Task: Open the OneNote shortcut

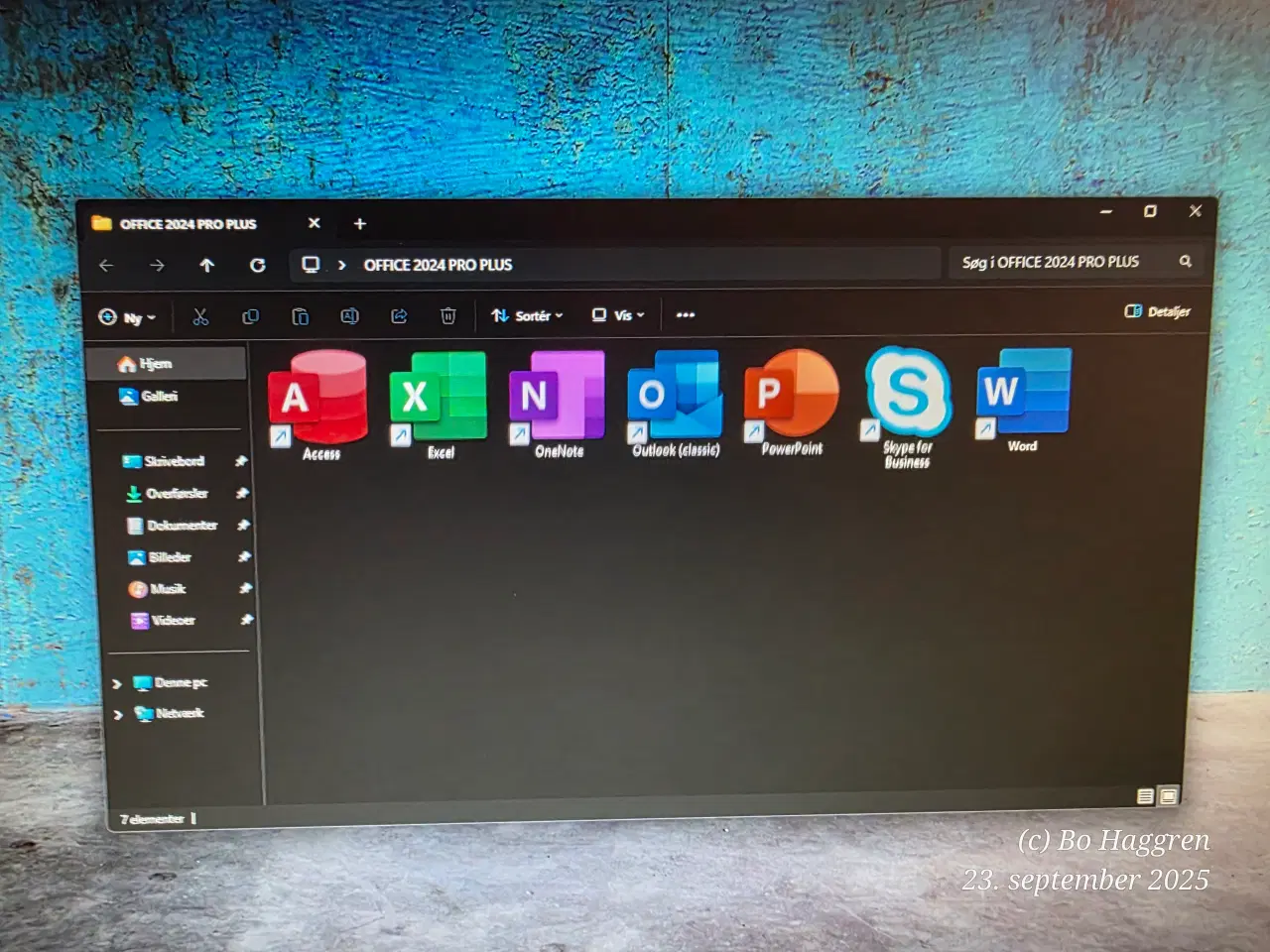Action: 558,403
